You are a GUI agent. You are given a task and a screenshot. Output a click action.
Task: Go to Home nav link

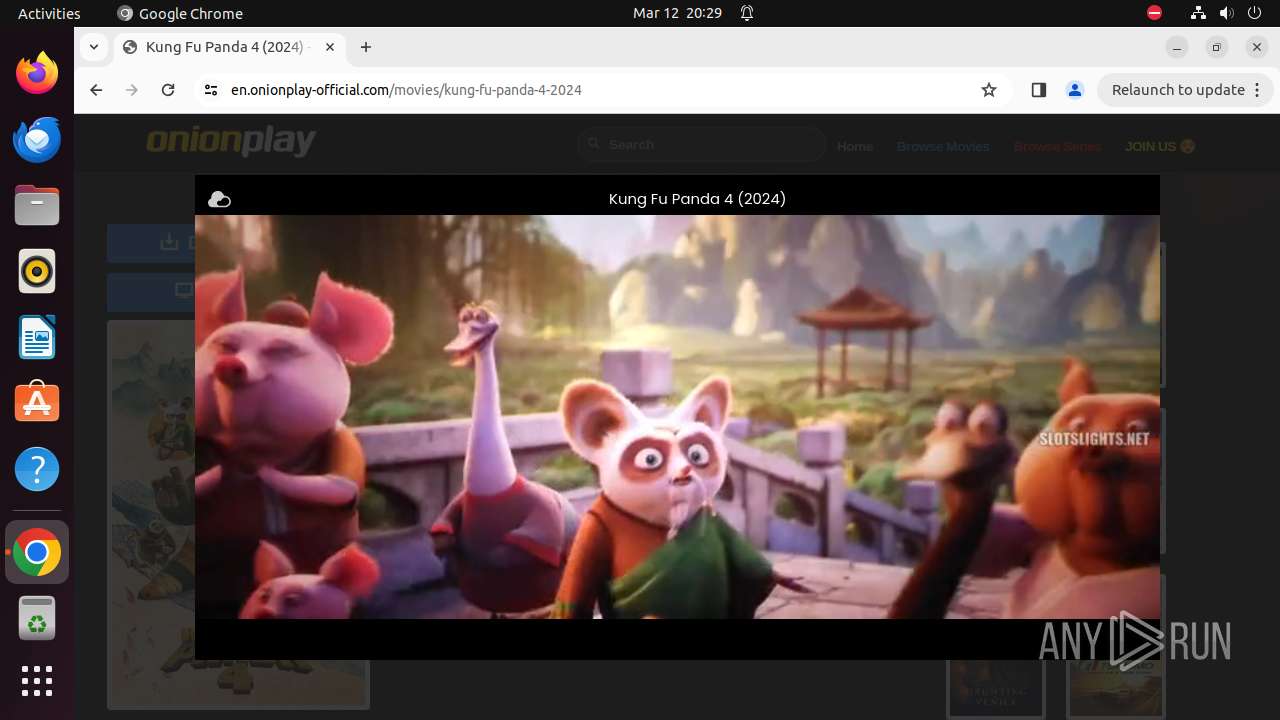[855, 146]
